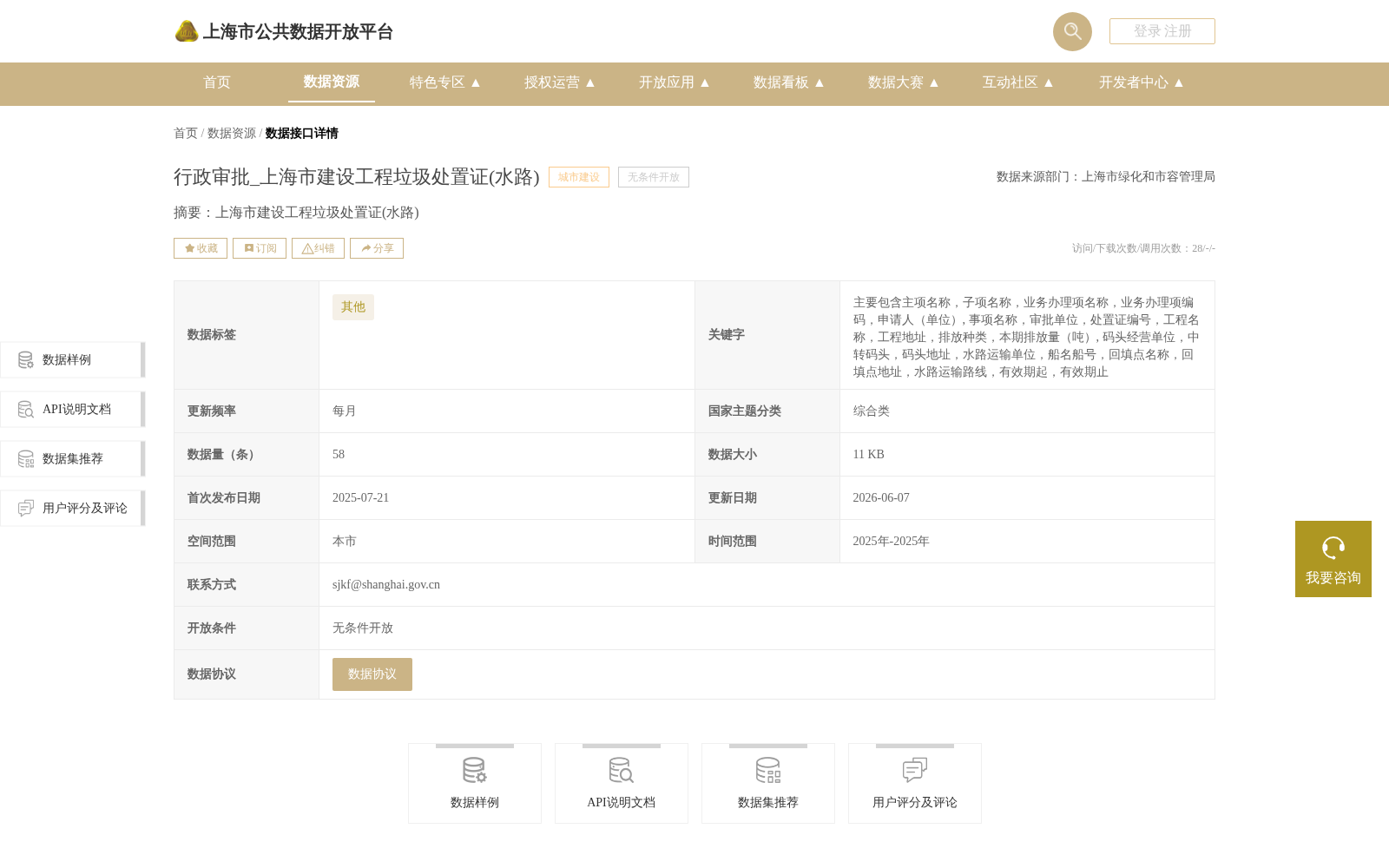Go to 首页 in the navigation bar

[217, 82]
